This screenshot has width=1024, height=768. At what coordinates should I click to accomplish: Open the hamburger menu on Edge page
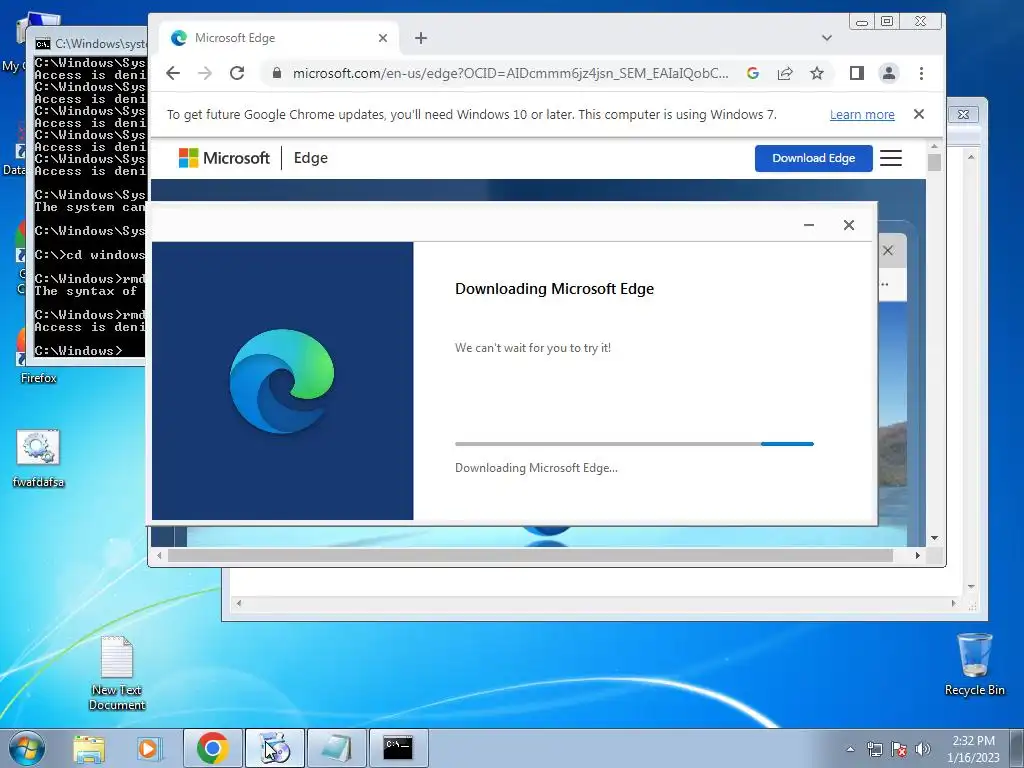click(x=891, y=158)
